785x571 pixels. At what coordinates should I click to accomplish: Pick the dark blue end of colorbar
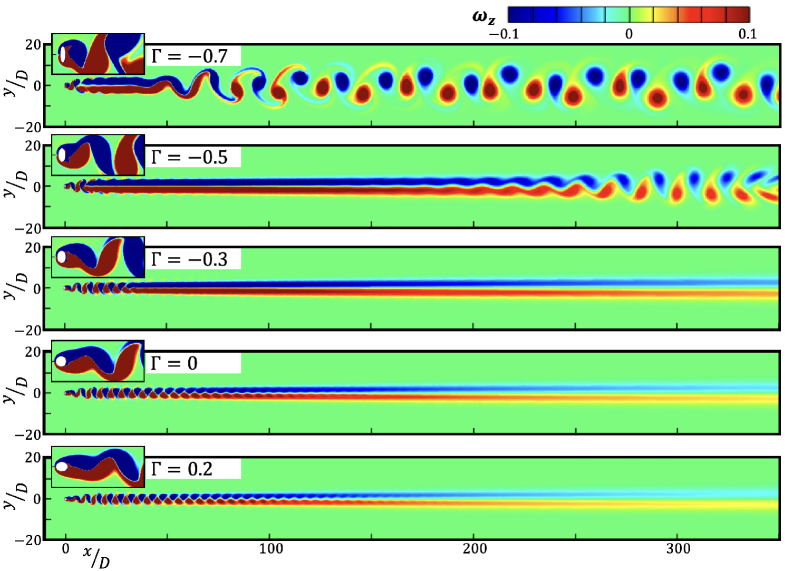(520, 15)
